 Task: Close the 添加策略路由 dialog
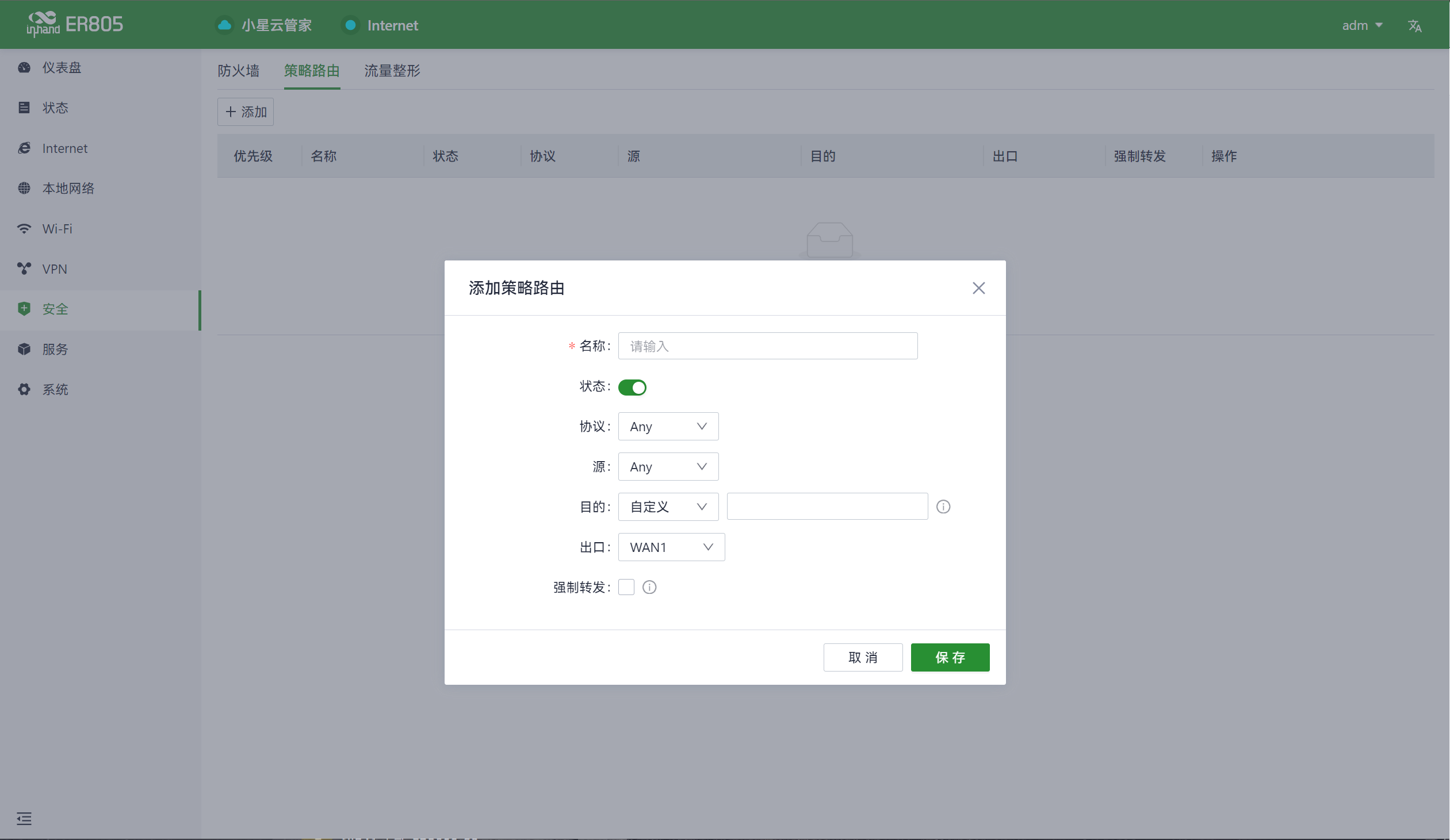click(x=979, y=288)
